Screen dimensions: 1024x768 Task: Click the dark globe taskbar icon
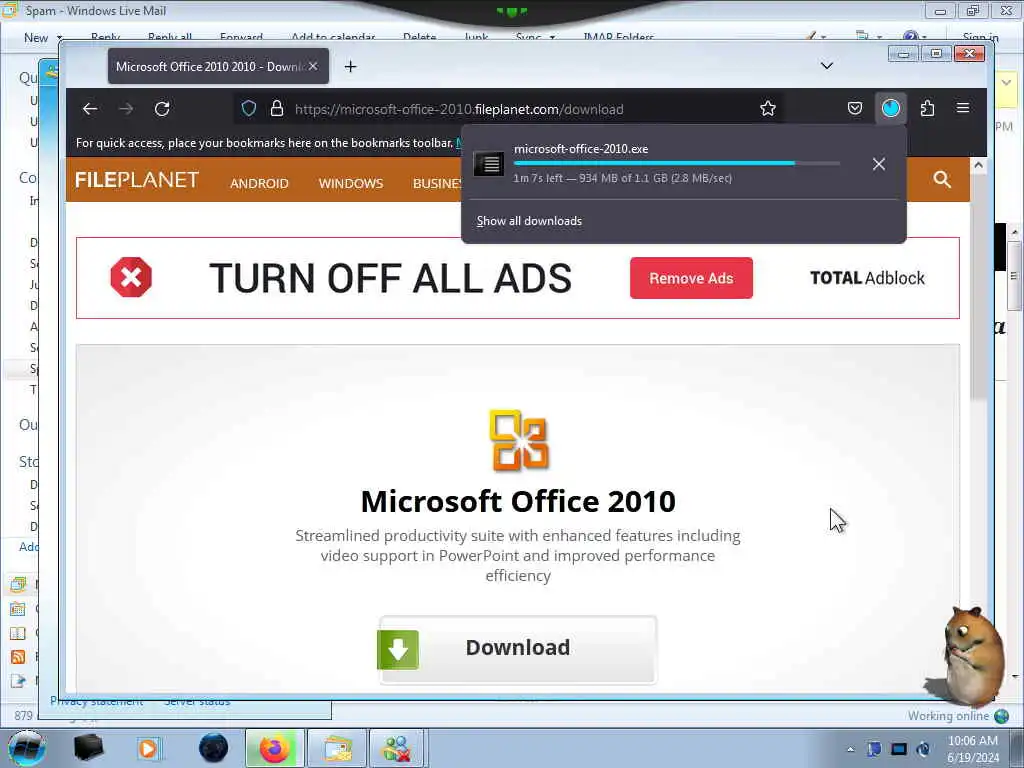click(x=213, y=748)
